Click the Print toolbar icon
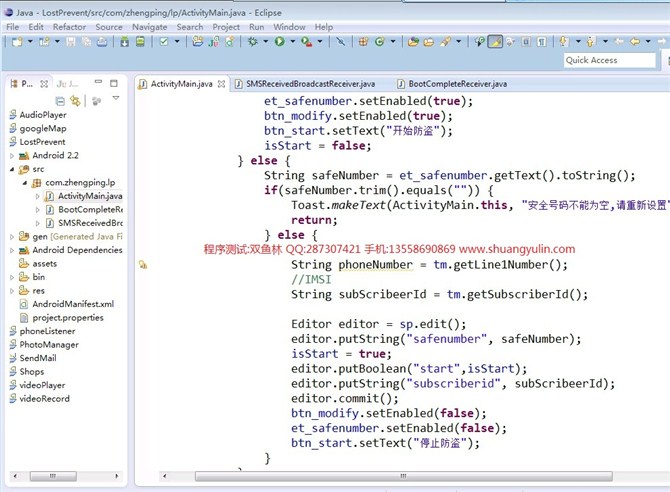 [102, 41]
